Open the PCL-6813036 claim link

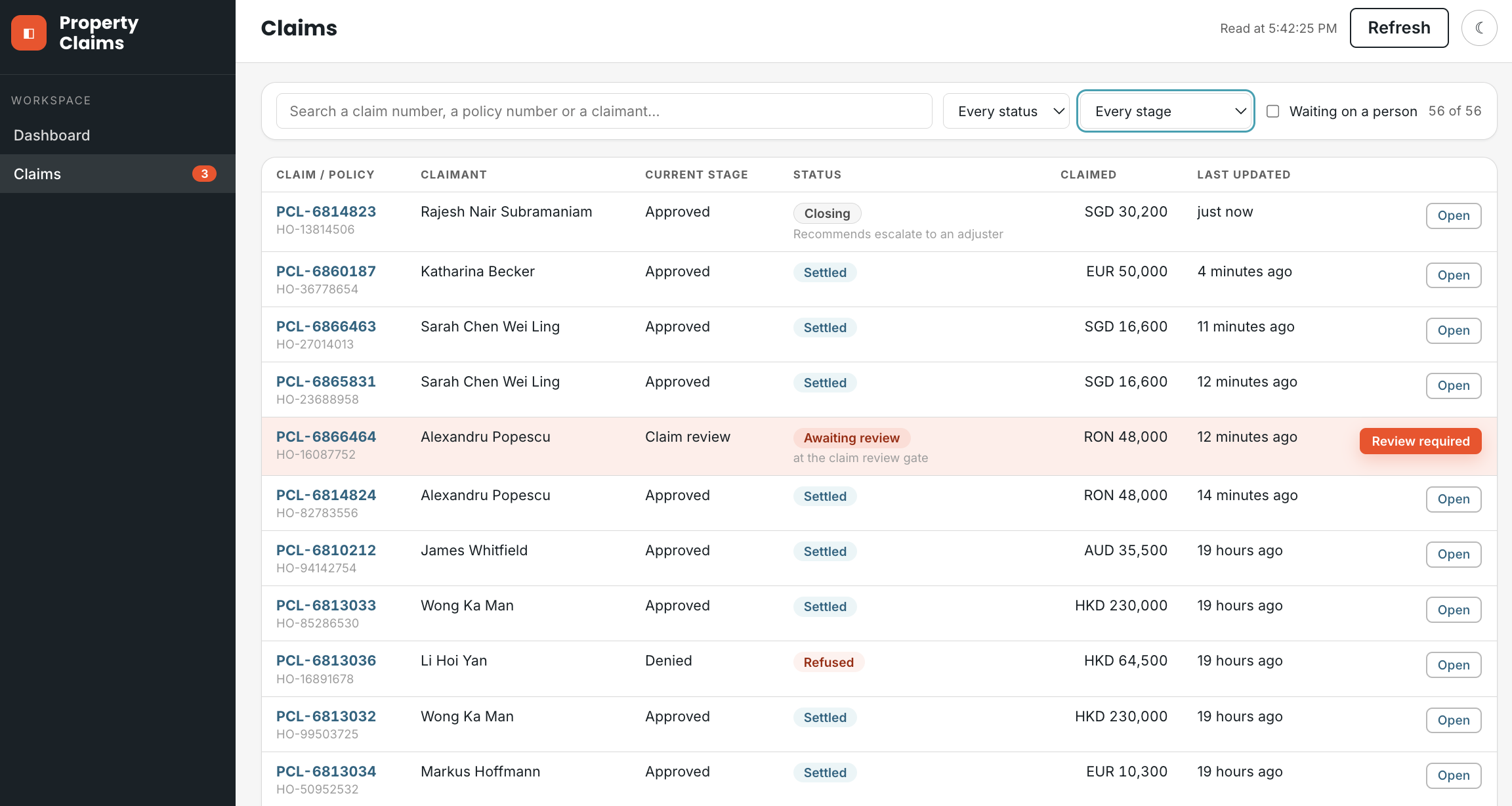(x=326, y=660)
